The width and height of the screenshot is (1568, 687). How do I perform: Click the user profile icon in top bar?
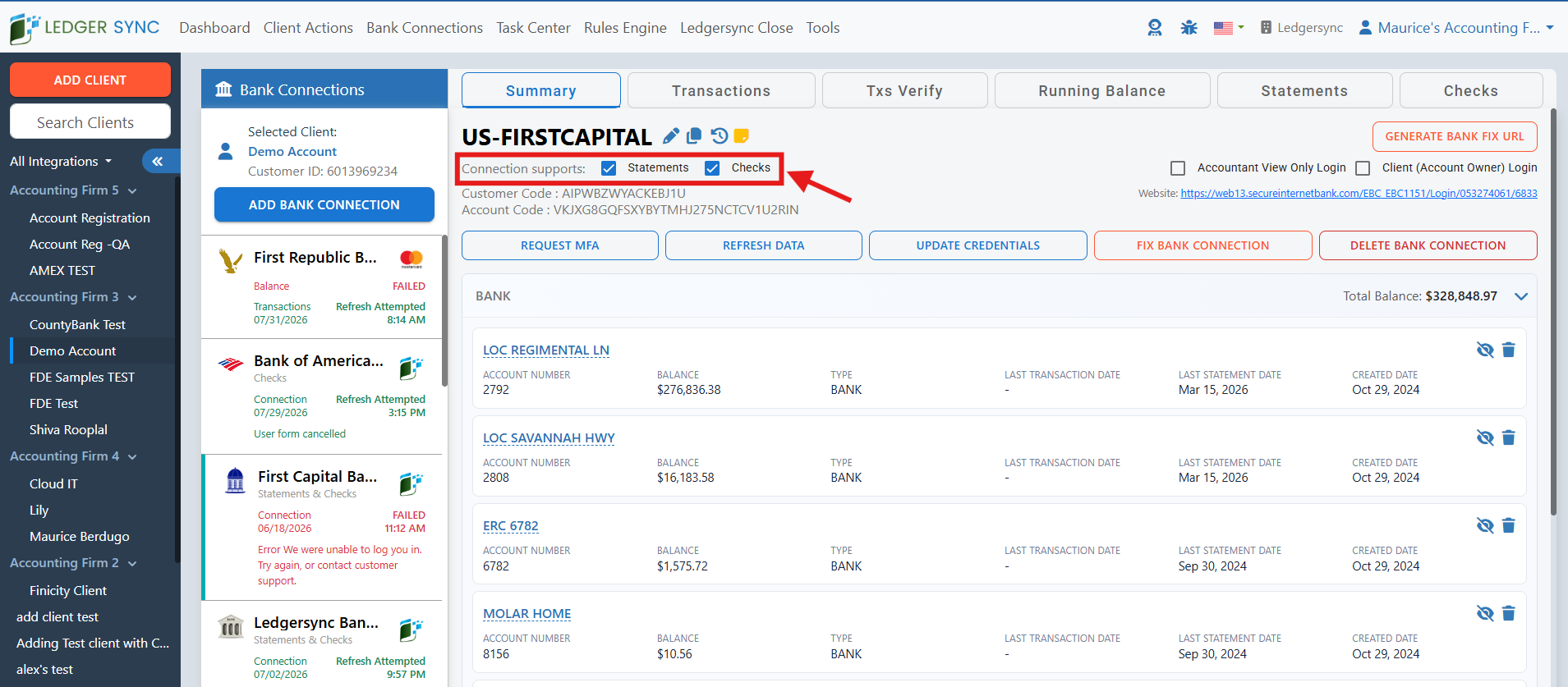(x=1365, y=28)
